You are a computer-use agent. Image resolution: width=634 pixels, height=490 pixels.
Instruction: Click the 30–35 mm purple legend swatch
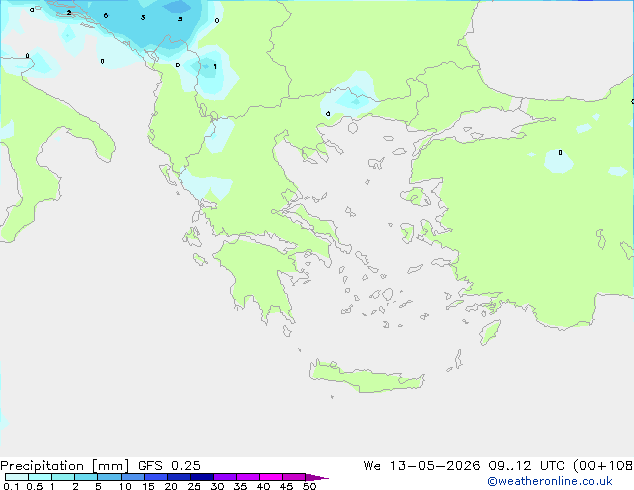224,477
